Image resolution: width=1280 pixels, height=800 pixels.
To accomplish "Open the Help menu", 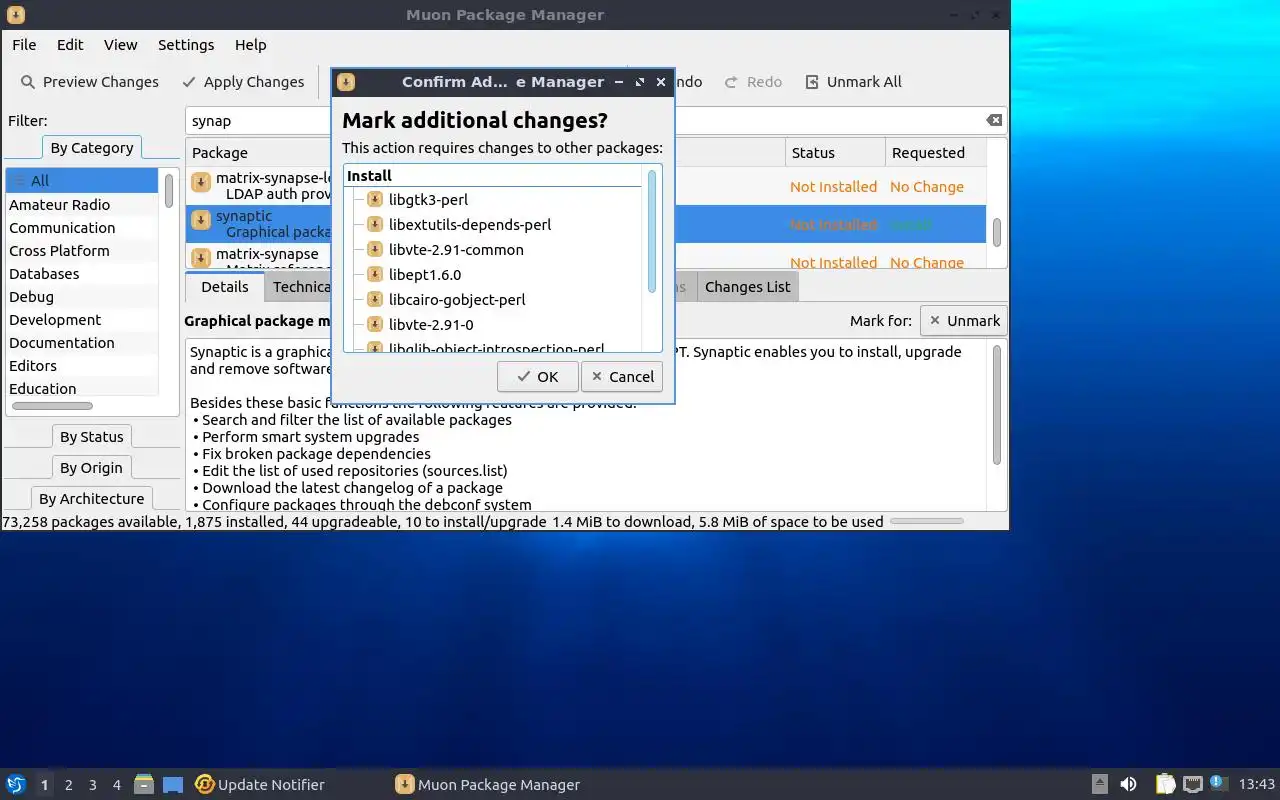I will (x=250, y=44).
